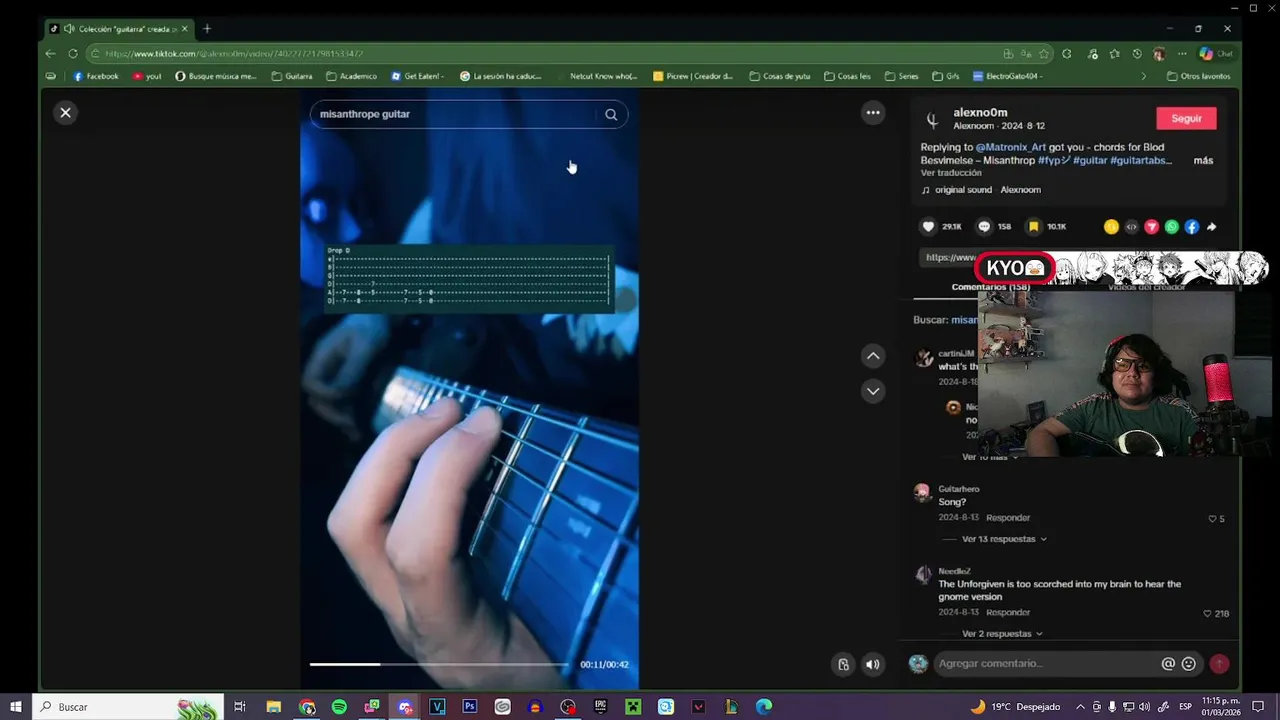Follow alexno0m with the Seguir button

point(1186,118)
